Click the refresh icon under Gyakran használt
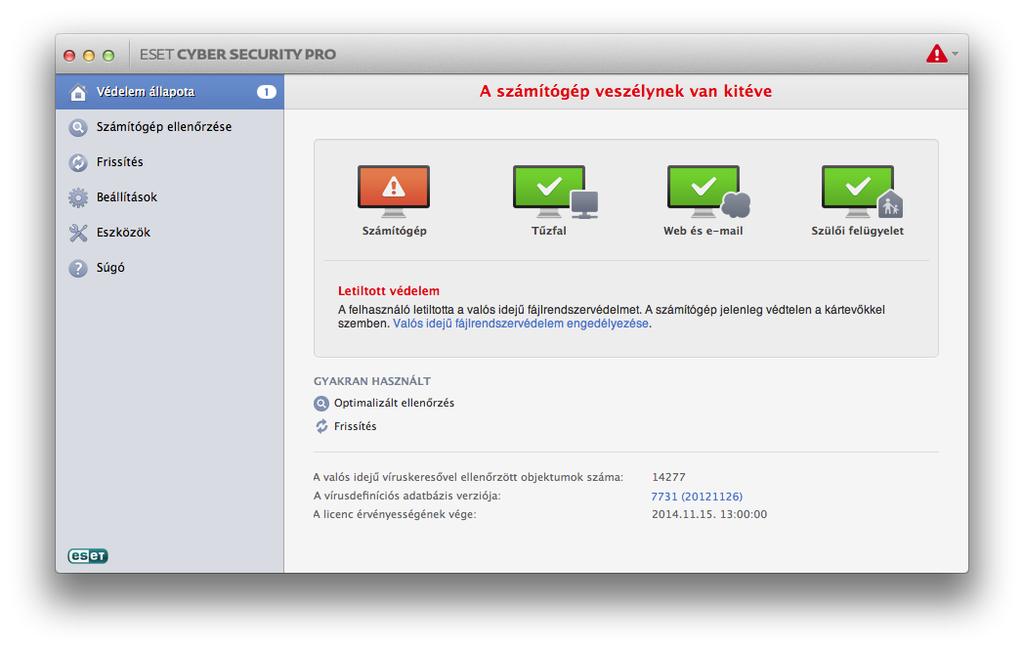Viewport: 1024px width, 650px height. tap(321, 427)
